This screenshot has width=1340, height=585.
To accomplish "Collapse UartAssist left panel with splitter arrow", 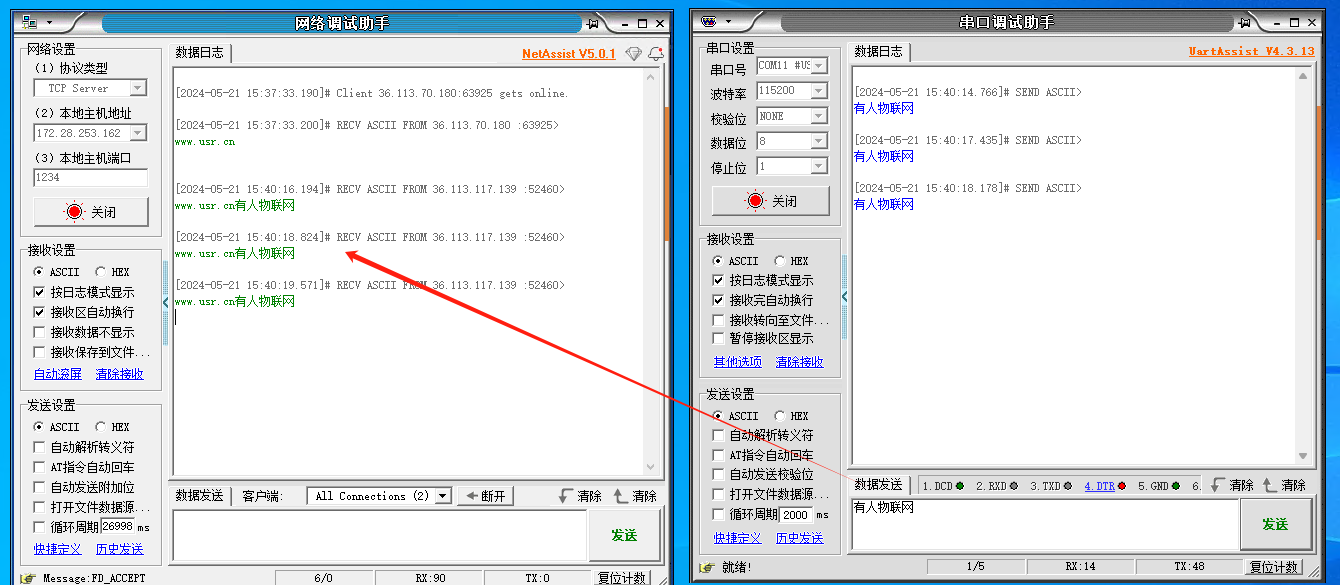I will click(844, 297).
